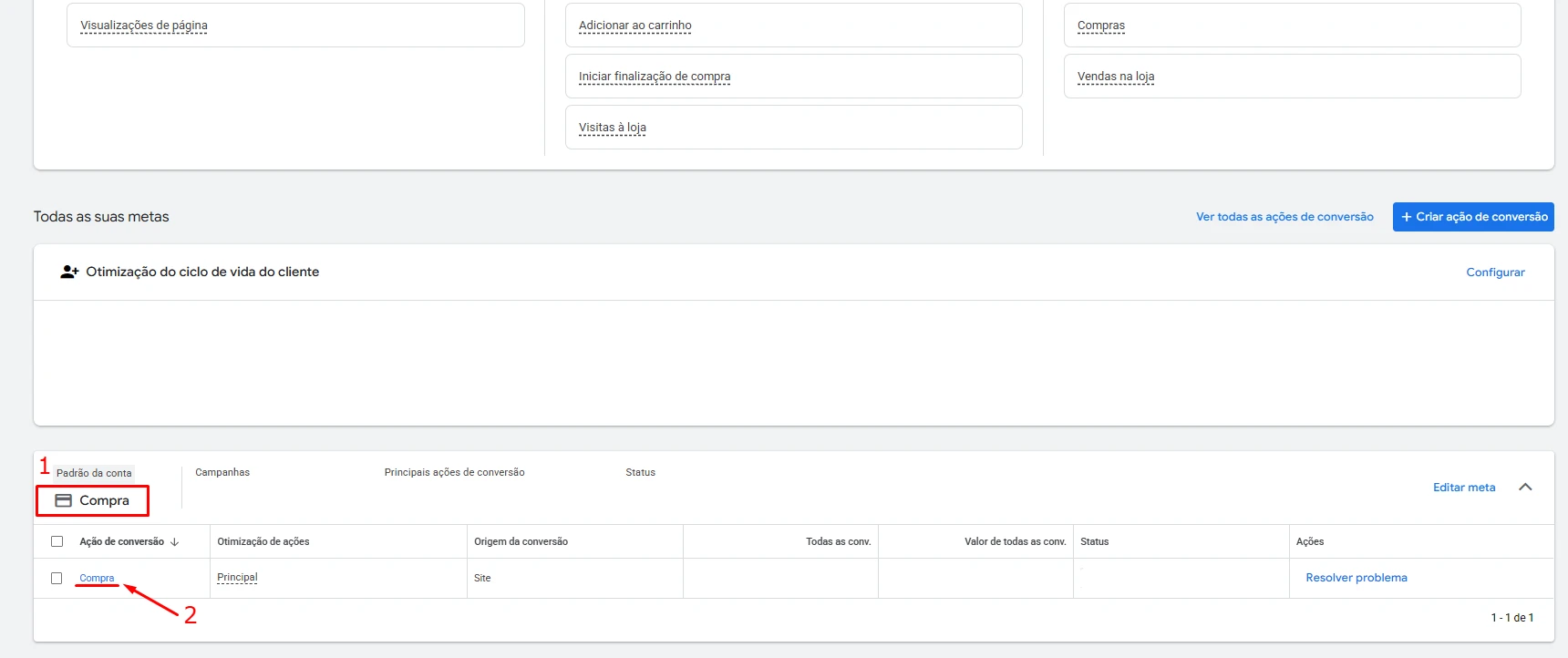Select the Compras card
This screenshot has height=658, width=1568.
(x=1292, y=26)
